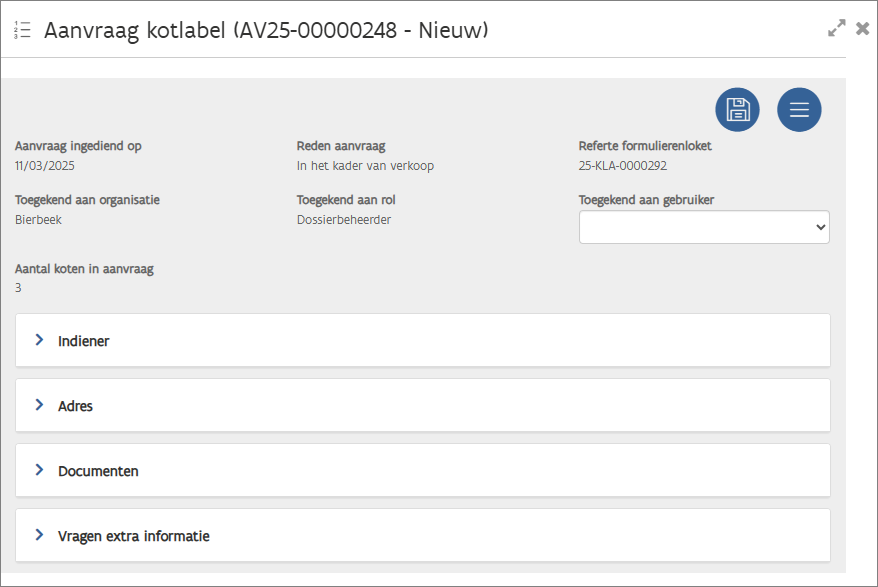Expand the Documenten section
This screenshot has width=878, height=587.
pos(98,471)
